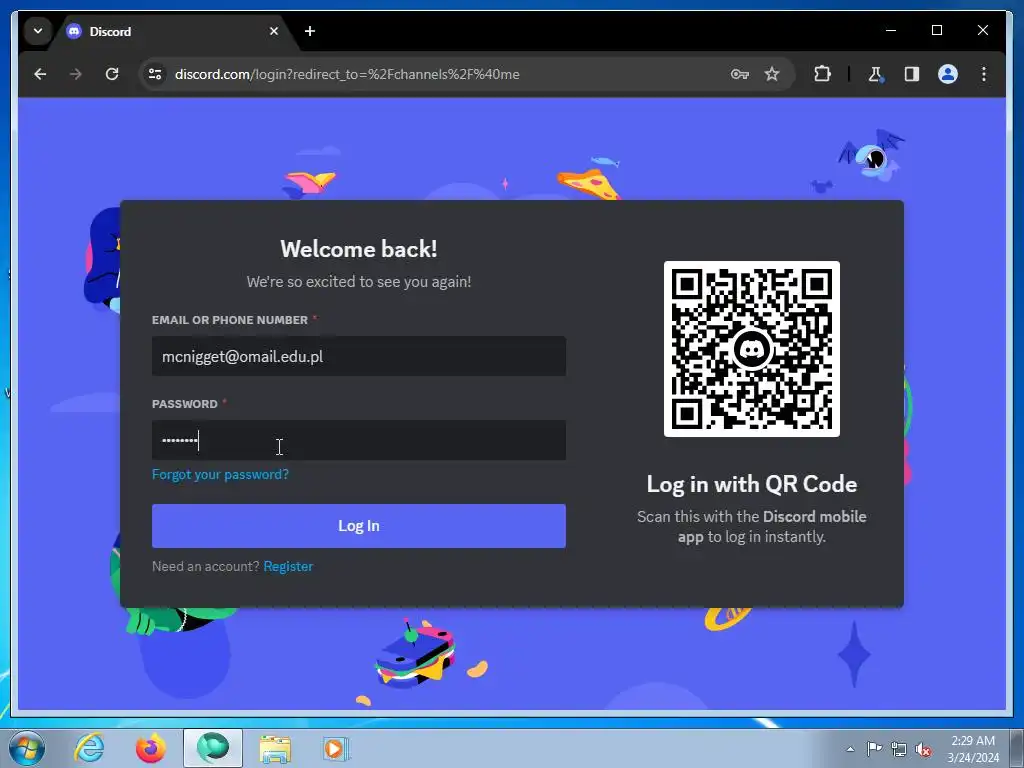The width and height of the screenshot is (1024, 768).
Task: Reload the Discord login page
Action: (112, 74)
